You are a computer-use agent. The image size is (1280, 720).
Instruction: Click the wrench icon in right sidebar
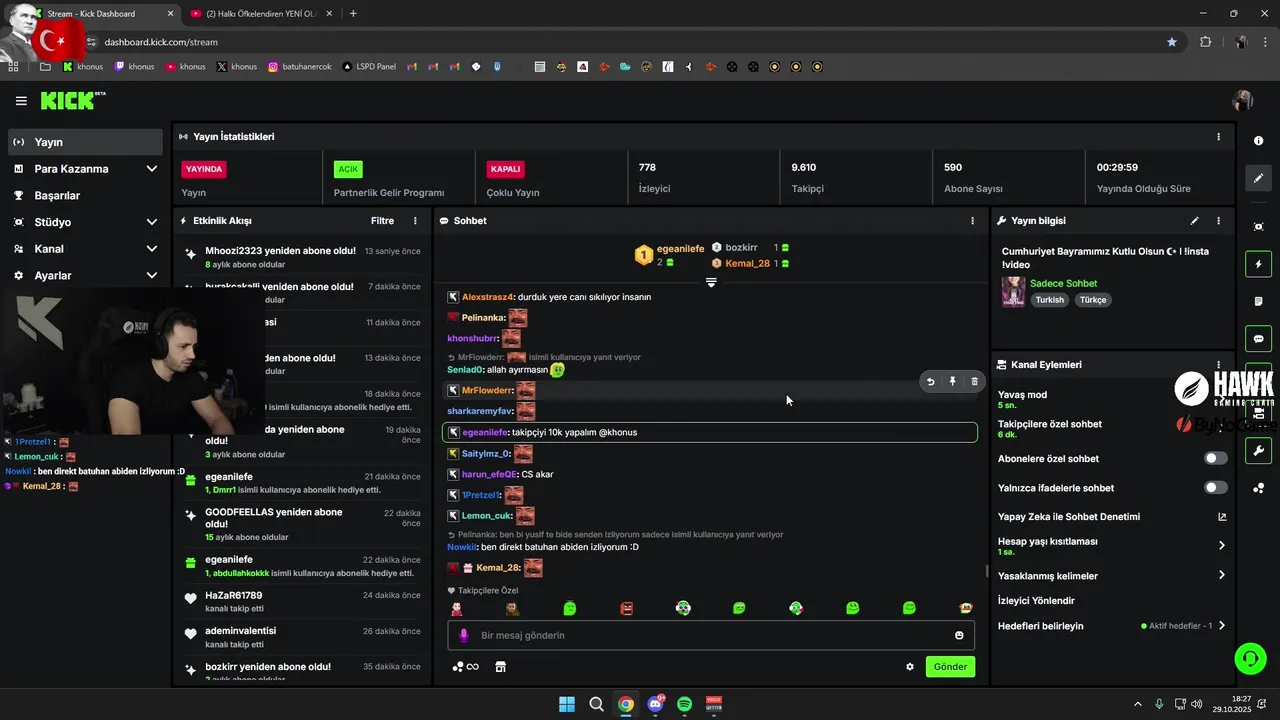(x=1258, y=450)
